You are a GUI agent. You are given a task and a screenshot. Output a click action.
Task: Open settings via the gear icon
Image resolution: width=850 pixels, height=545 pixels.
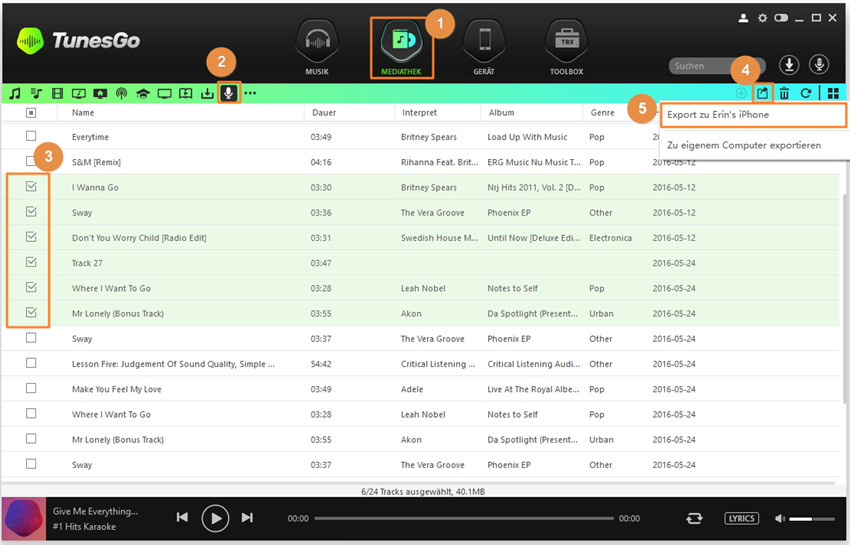coord(762,18)
